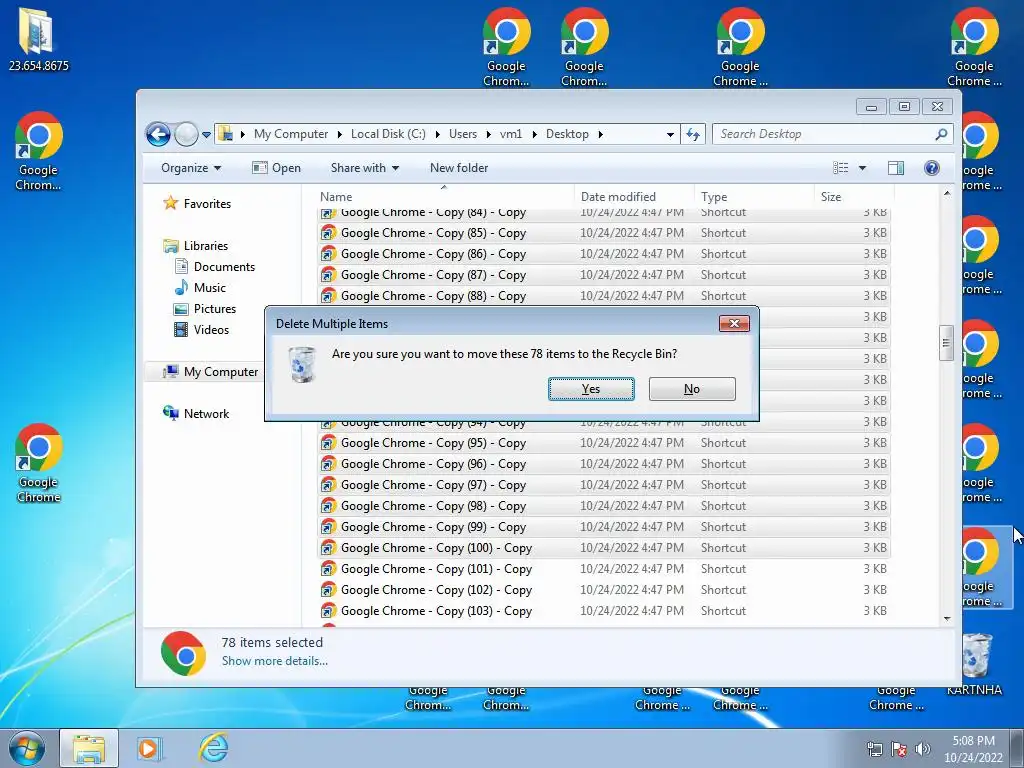Screen dimensions: 1024x768
Task: Select the 23.654.8675 desktop folder
Action: point(39,39)
